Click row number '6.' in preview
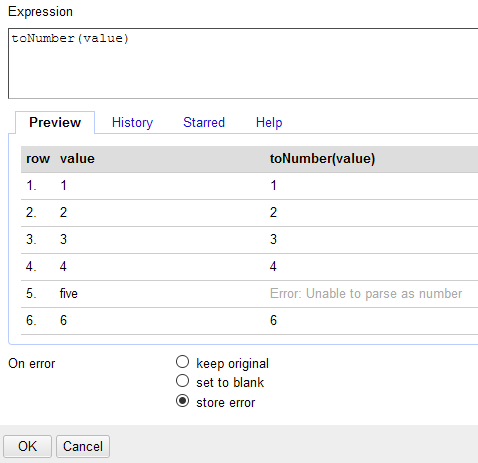Viewport: 478px width, 463px height. click(x=31, y=320)
